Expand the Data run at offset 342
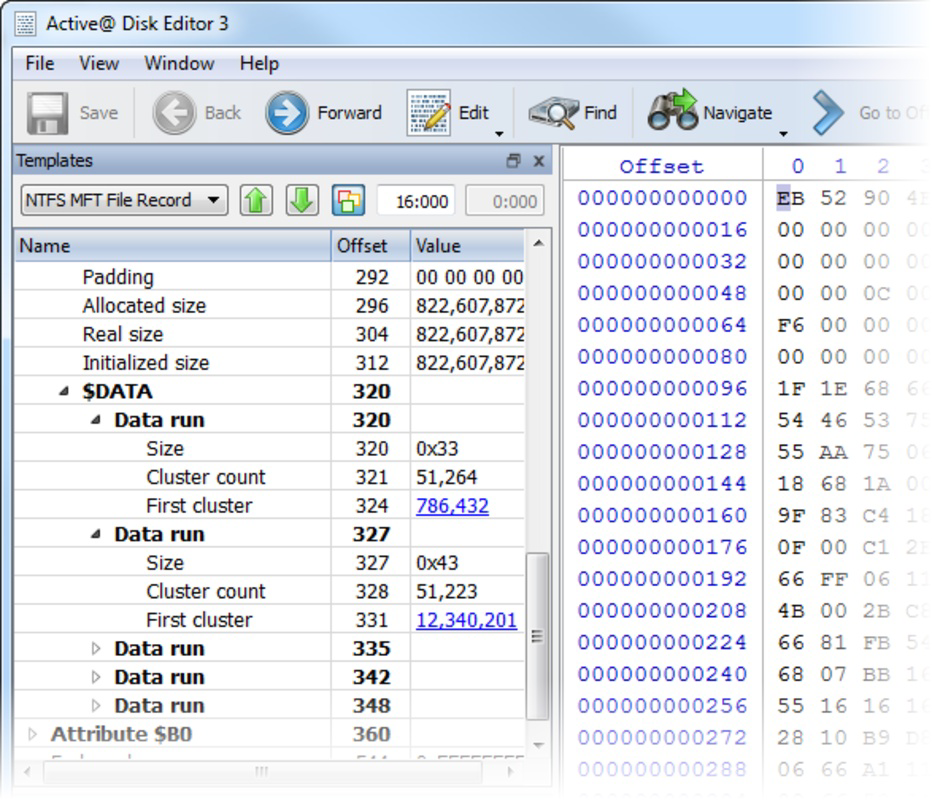This screenshot has height=800, width=932. 96,677
